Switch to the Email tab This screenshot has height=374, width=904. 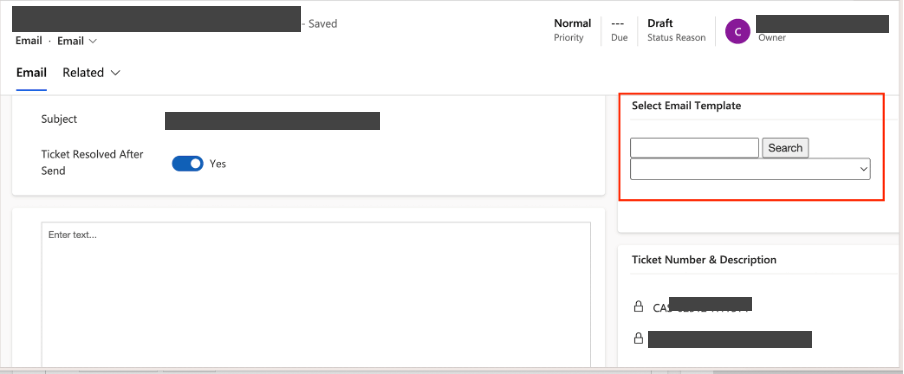pyautogui.click(x=31, y=73)
